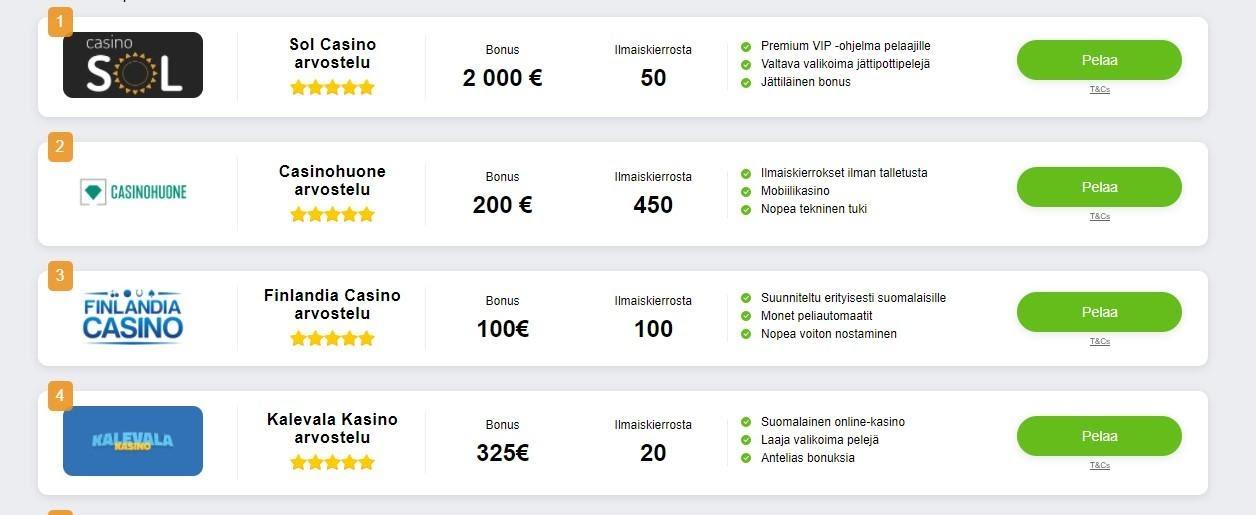This screenshot has width=1256, height=515.
Task: Click the orange rank badge number 1
Action: coord(60,21)
